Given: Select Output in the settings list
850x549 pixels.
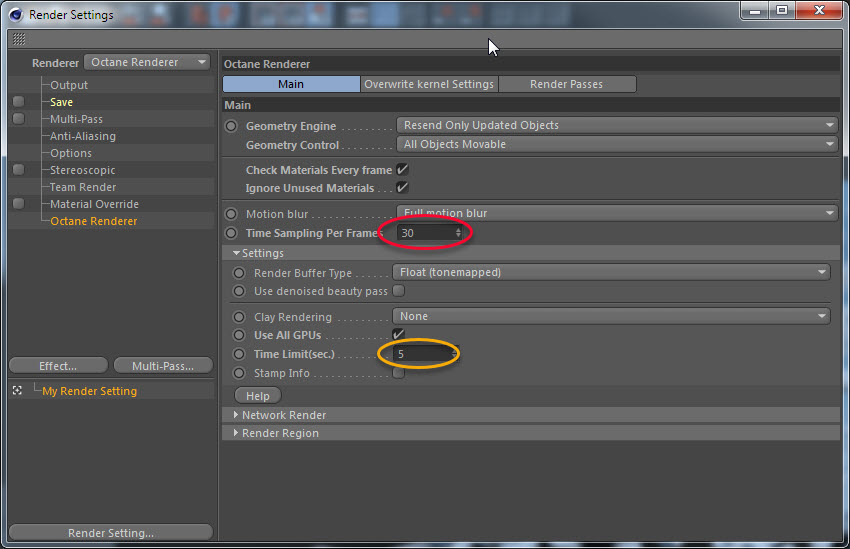Looking at the screenshot, I should tap(69, 85).
